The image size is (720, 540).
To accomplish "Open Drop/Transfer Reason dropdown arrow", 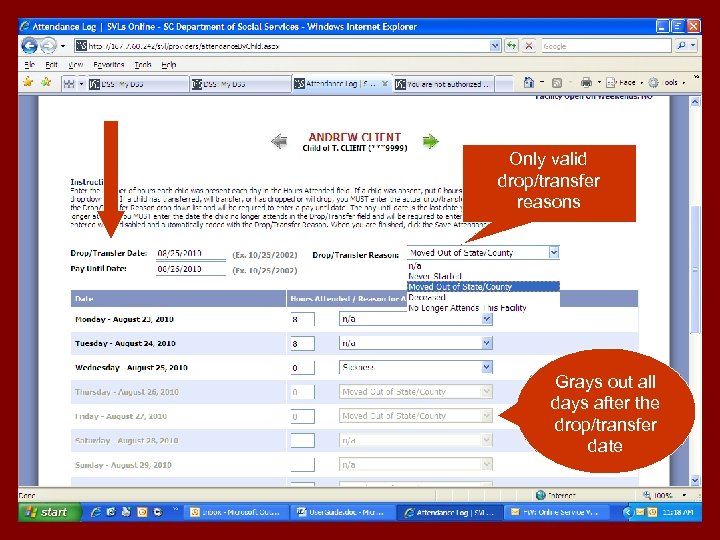I will tap(554, 253).
